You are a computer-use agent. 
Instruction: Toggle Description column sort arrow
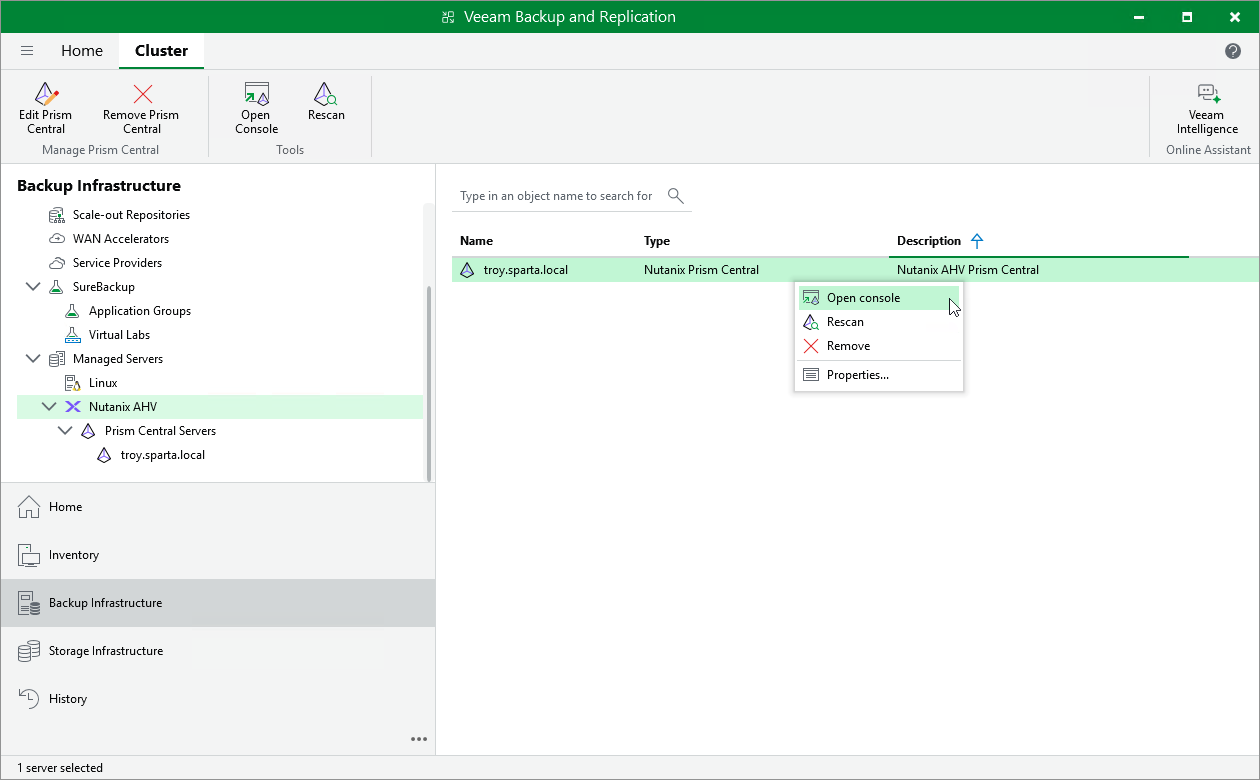(x=978, y=241)
